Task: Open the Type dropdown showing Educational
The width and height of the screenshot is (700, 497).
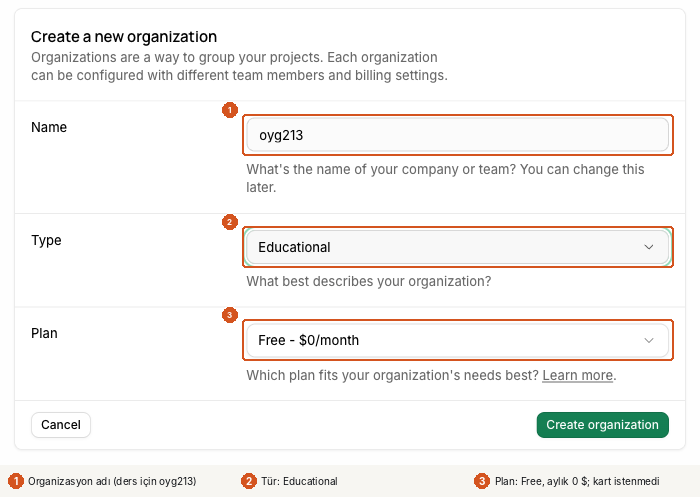Action: click(458, 247)
